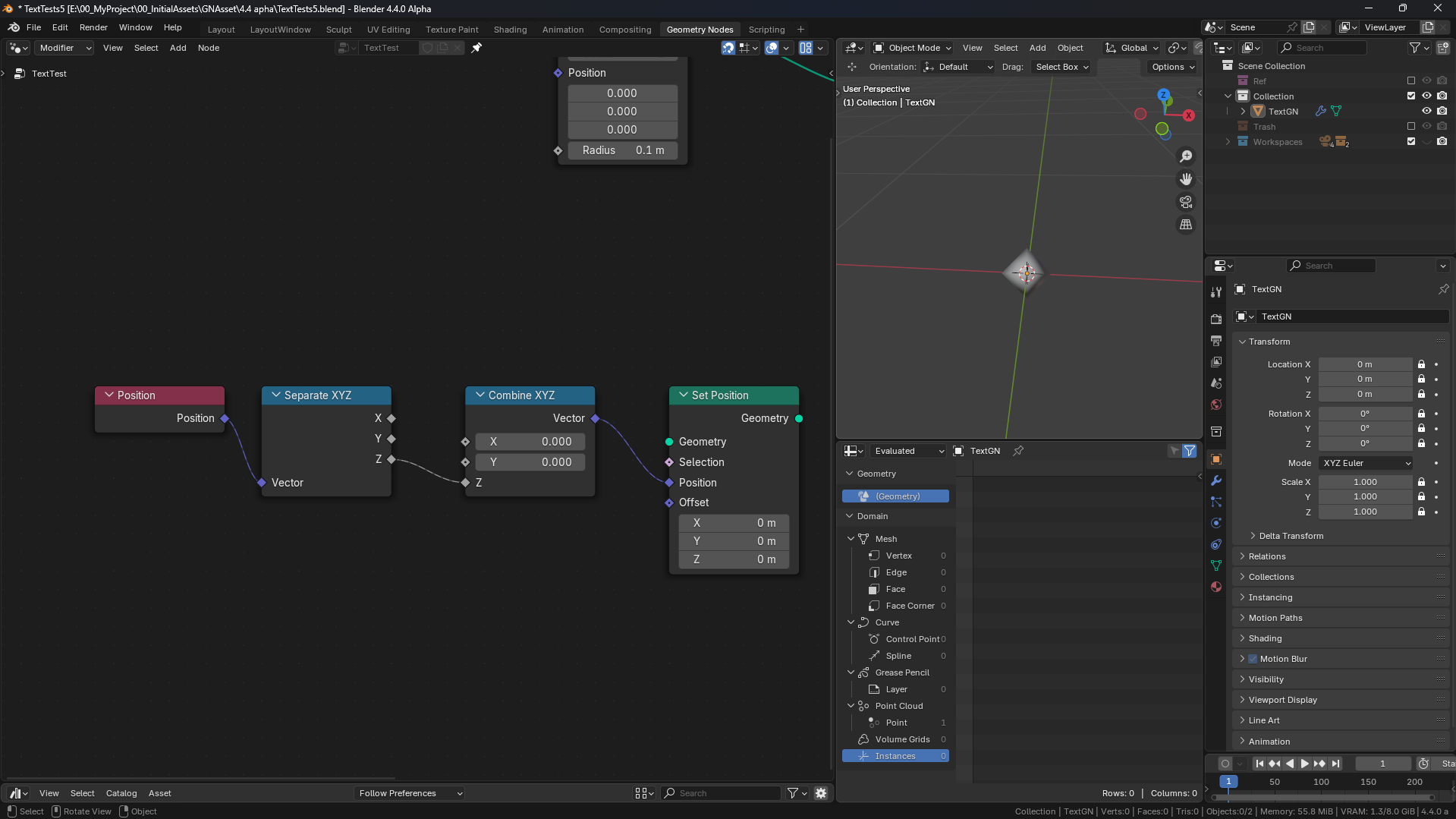Switch to the Shading workspace tab
This screenshot has width=1456, height=819.
510,30
